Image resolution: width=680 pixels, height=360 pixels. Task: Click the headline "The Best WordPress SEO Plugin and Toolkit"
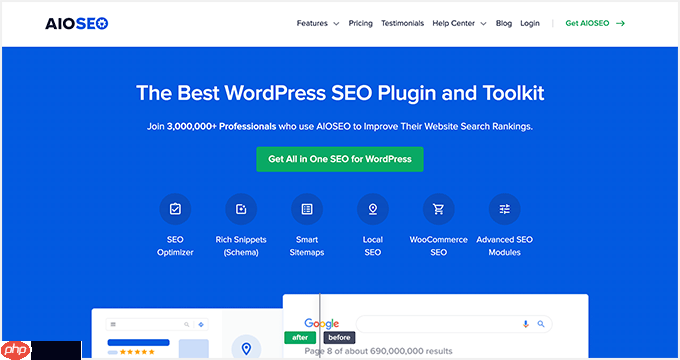(340, 93)
